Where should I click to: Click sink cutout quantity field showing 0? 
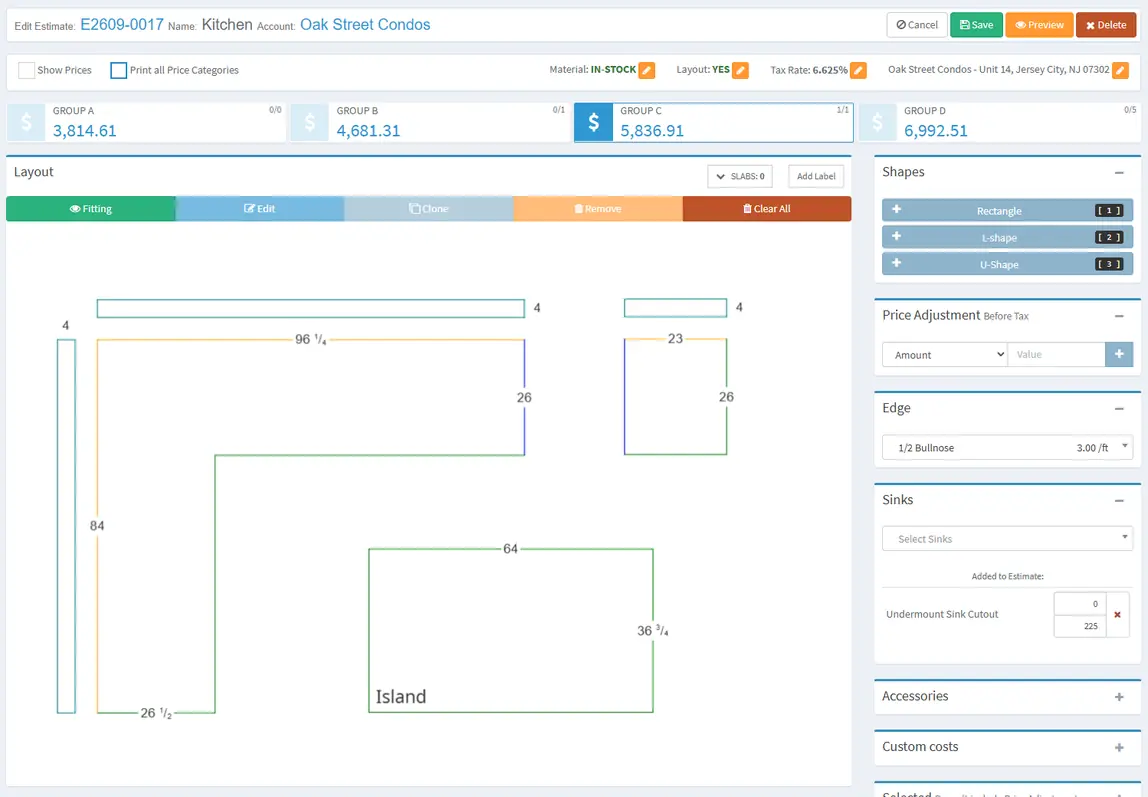pyautogui.click(x=1079, y=604)
